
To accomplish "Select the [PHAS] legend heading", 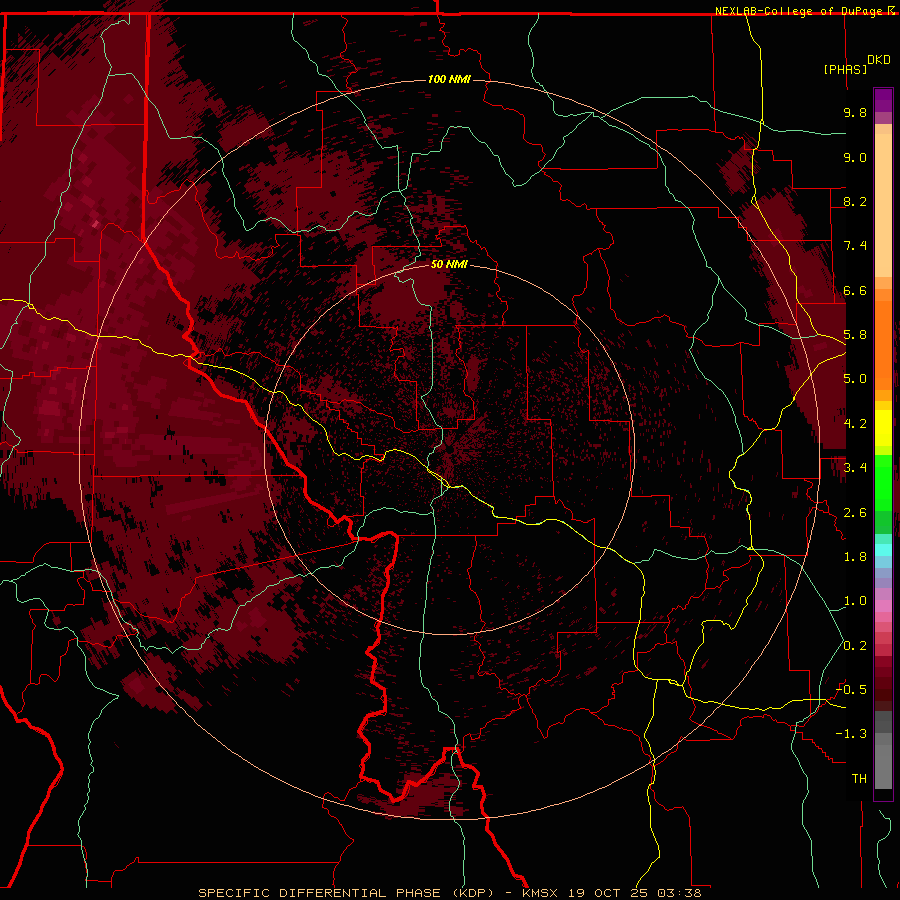I will point(845,69).
